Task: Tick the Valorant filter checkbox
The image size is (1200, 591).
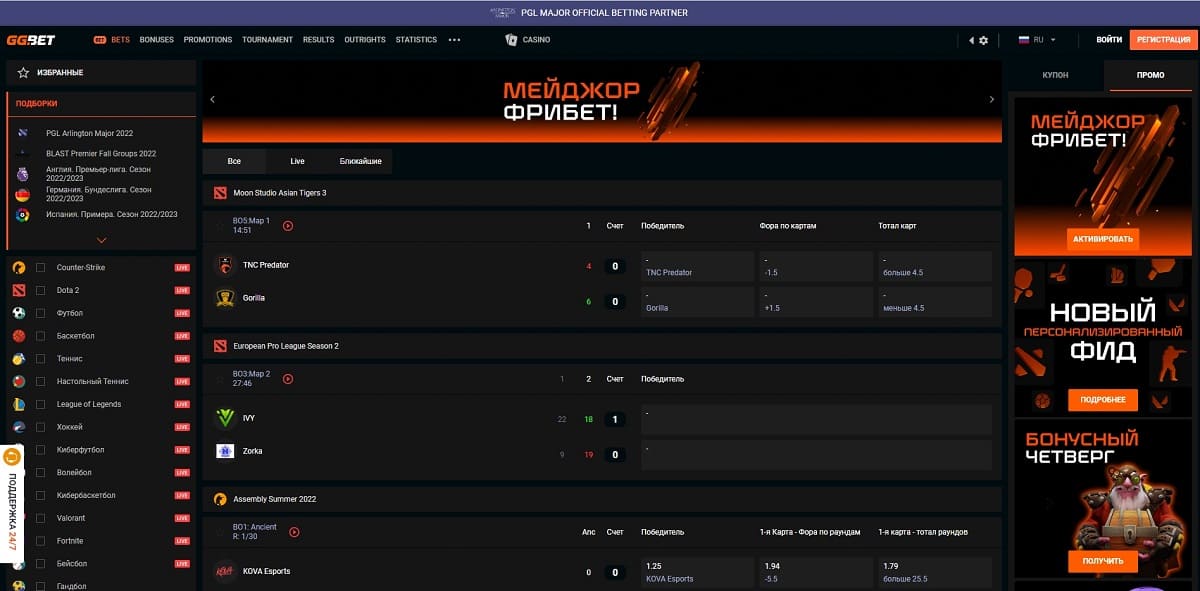Action: click(x=41, y=518)
